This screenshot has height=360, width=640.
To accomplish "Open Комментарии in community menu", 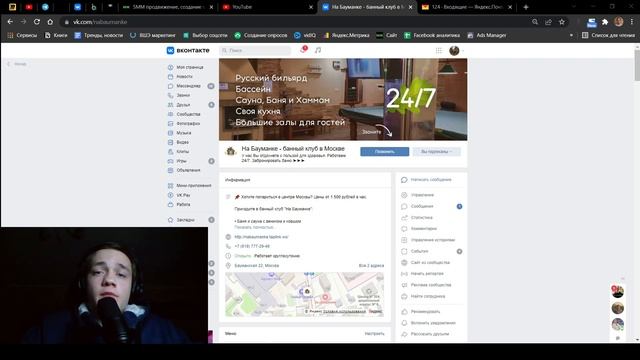I will pos(419,229).
